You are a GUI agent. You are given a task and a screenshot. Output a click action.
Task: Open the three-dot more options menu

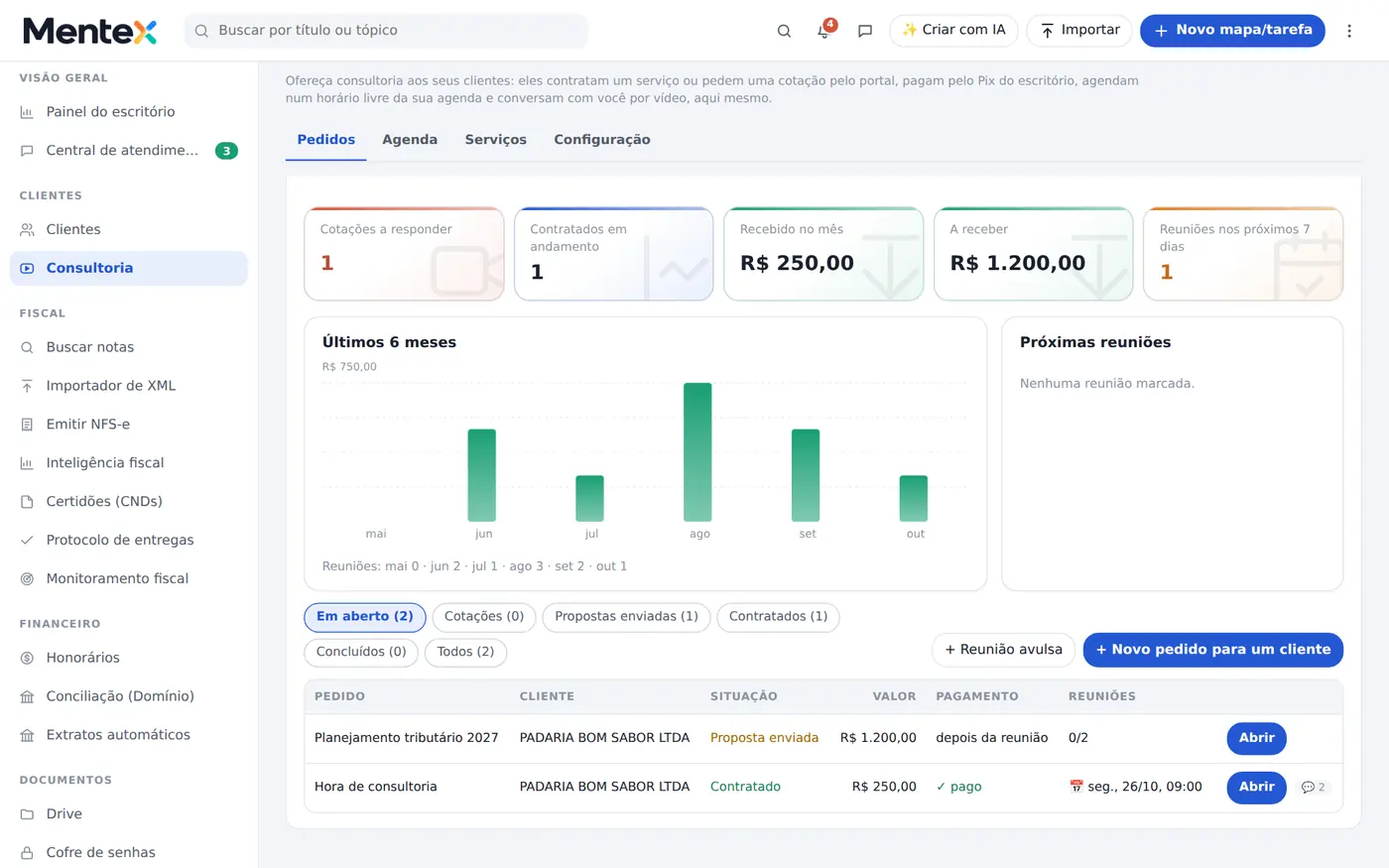coord(1349,31)
